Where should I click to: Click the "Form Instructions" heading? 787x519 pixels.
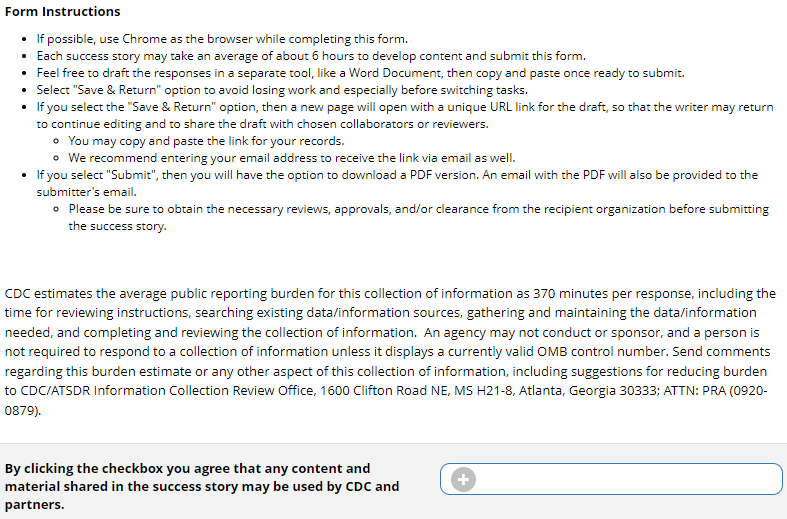[62, 12]
